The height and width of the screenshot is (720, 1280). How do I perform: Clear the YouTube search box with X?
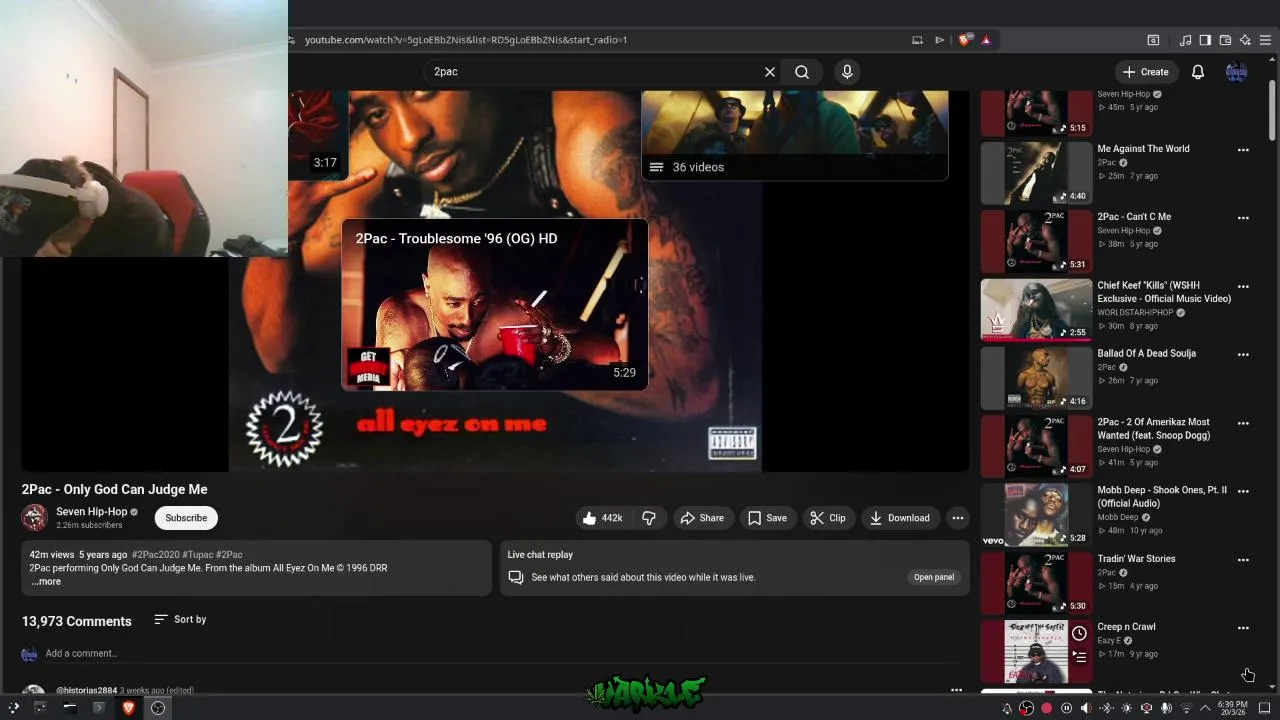[769, 72]
